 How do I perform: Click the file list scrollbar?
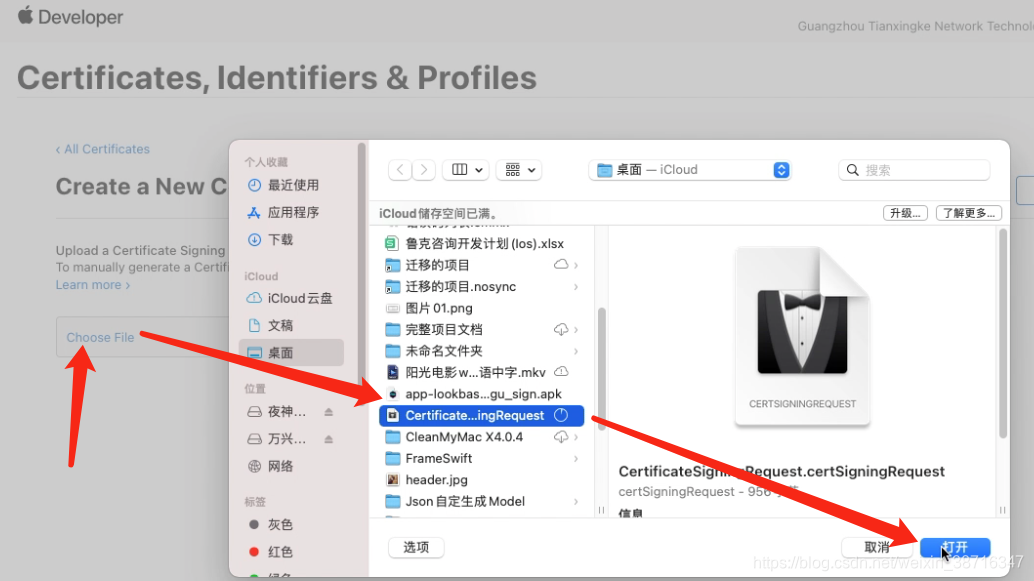click(601, 369)
